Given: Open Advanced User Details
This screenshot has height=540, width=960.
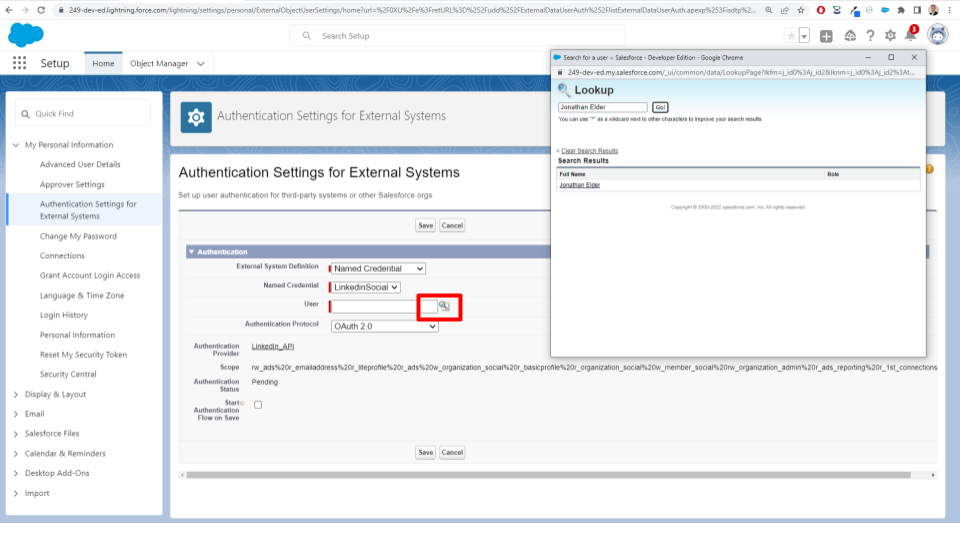Looking at the screenshot, I should click(x=80, y=164).
